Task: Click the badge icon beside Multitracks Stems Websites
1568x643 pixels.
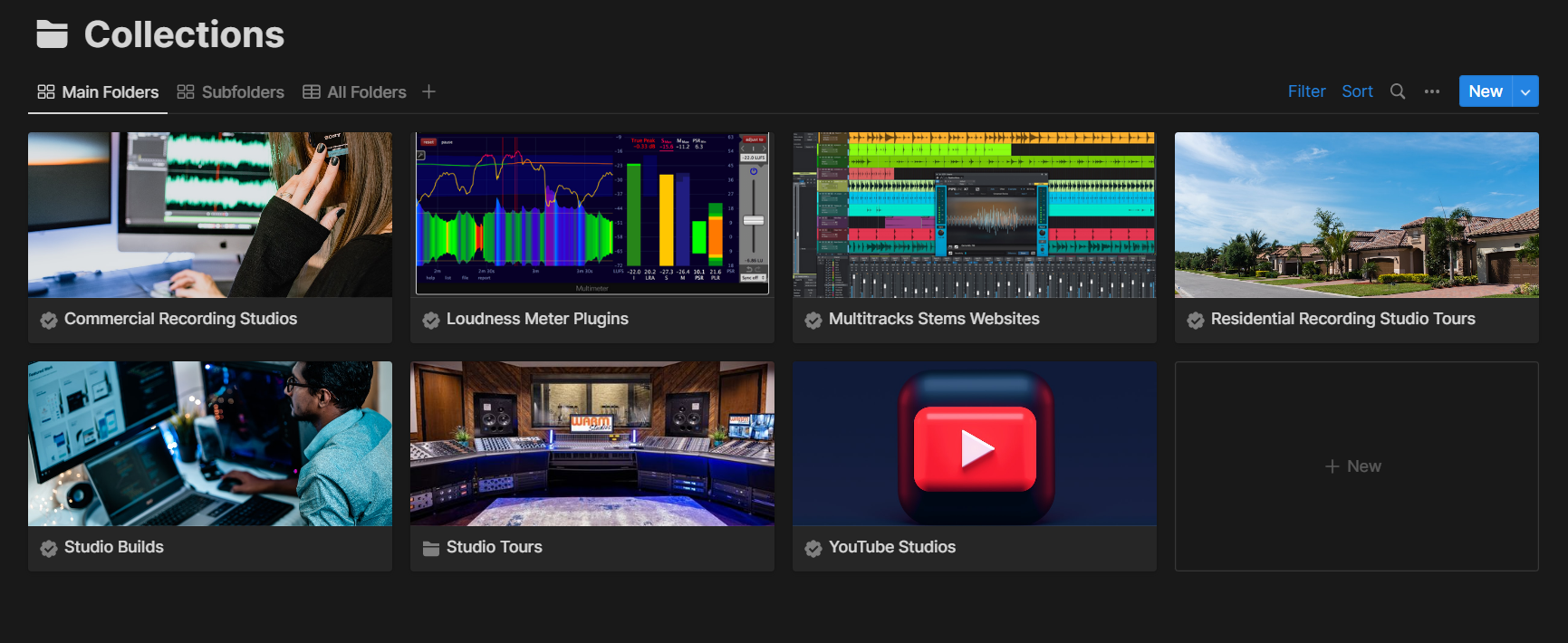Action: (x=813, y=320)
